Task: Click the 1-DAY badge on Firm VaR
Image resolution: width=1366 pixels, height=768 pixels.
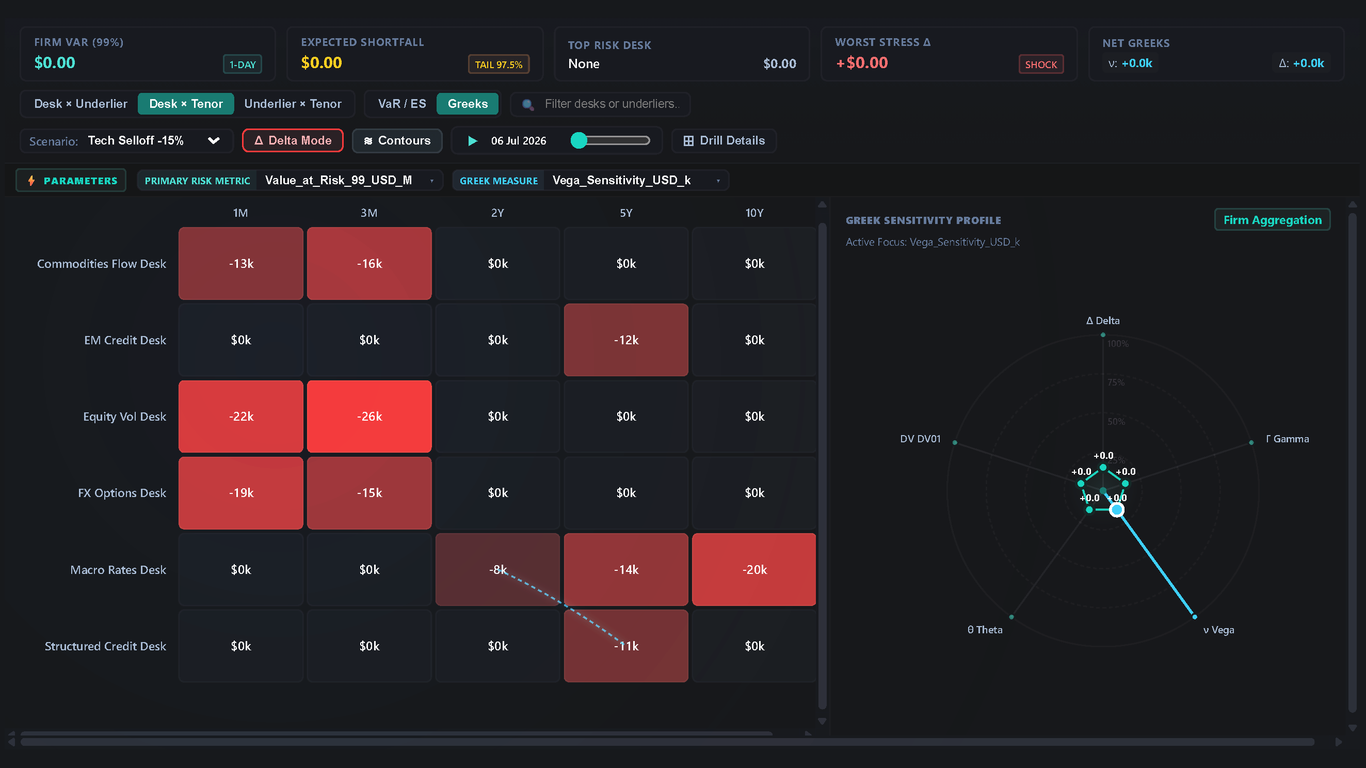Action: pyautogui.click(x=243, y=65)
